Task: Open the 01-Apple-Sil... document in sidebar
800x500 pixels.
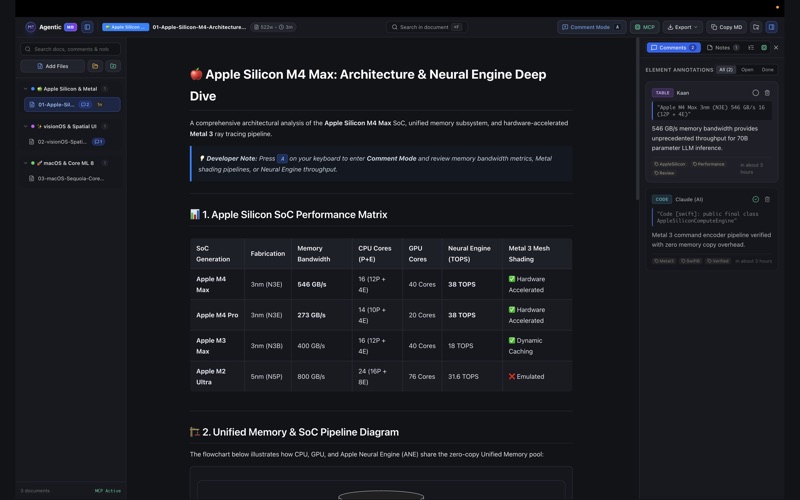Action: (x=72, y=105)
